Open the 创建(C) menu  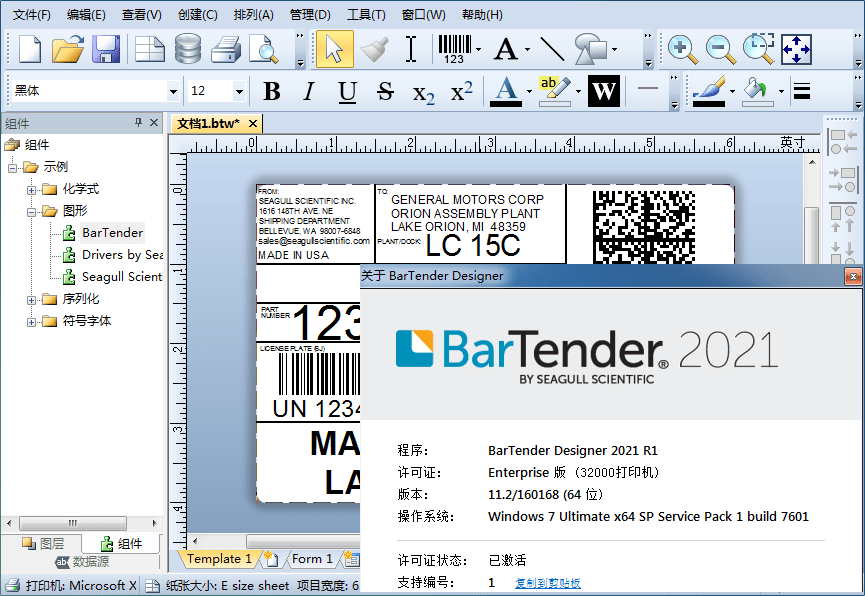point(197,15)
